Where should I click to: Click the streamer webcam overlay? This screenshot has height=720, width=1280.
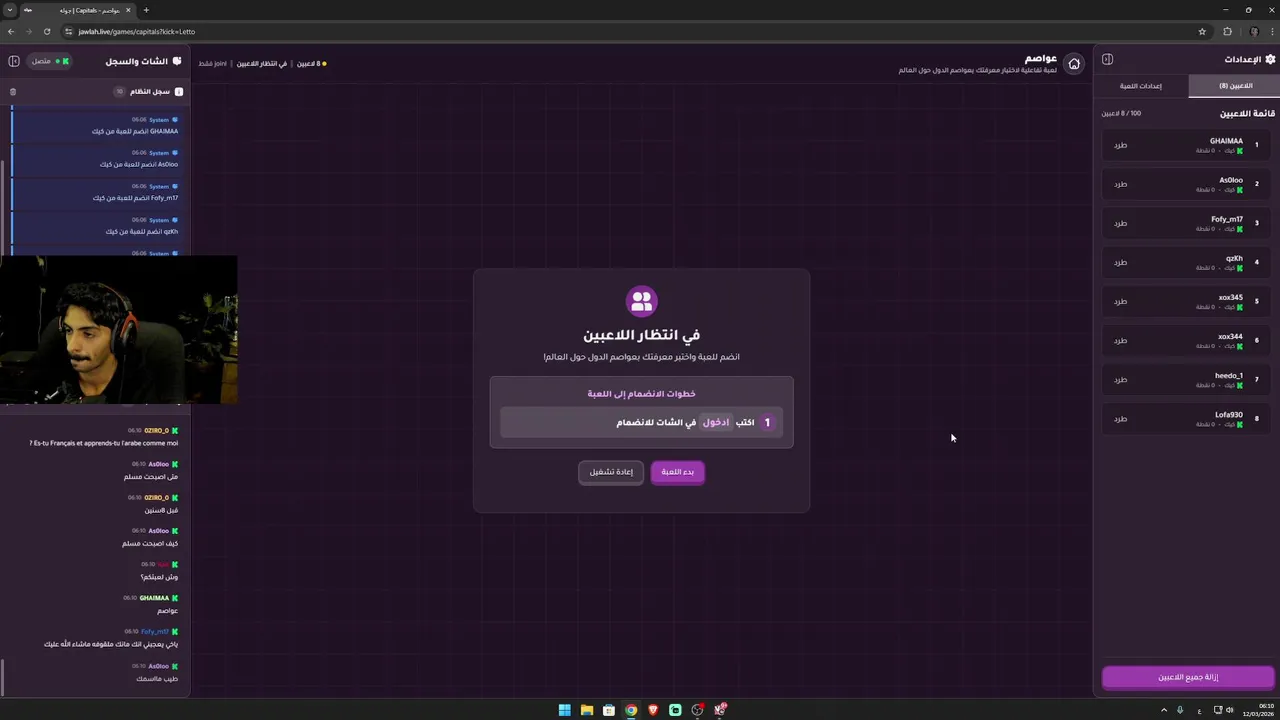[x=119, y=330]
